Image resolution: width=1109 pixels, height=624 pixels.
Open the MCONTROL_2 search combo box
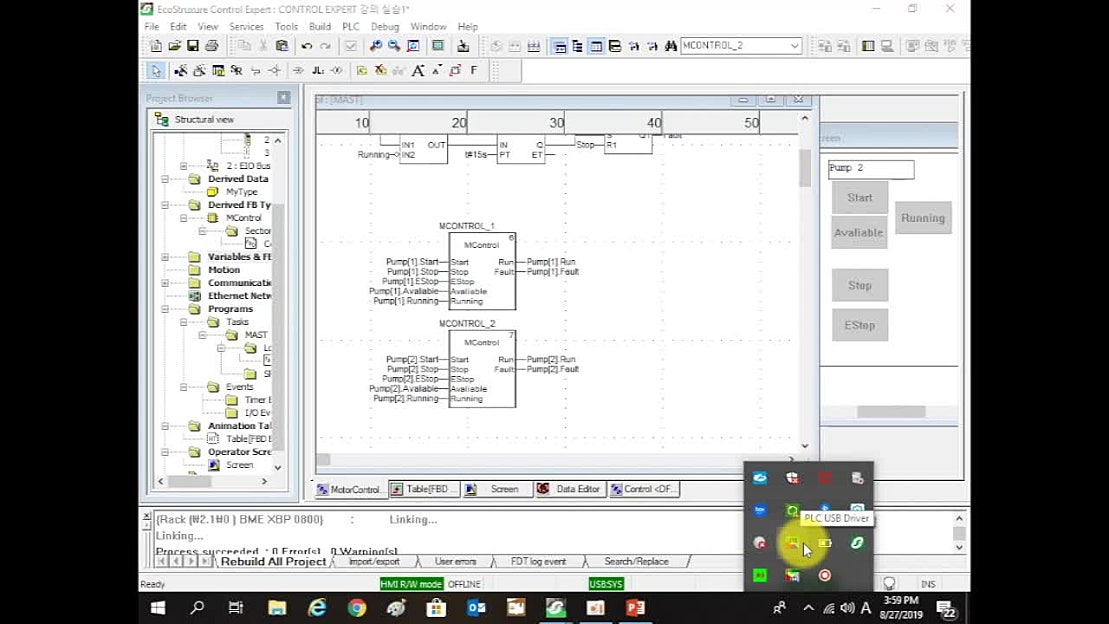741,46
